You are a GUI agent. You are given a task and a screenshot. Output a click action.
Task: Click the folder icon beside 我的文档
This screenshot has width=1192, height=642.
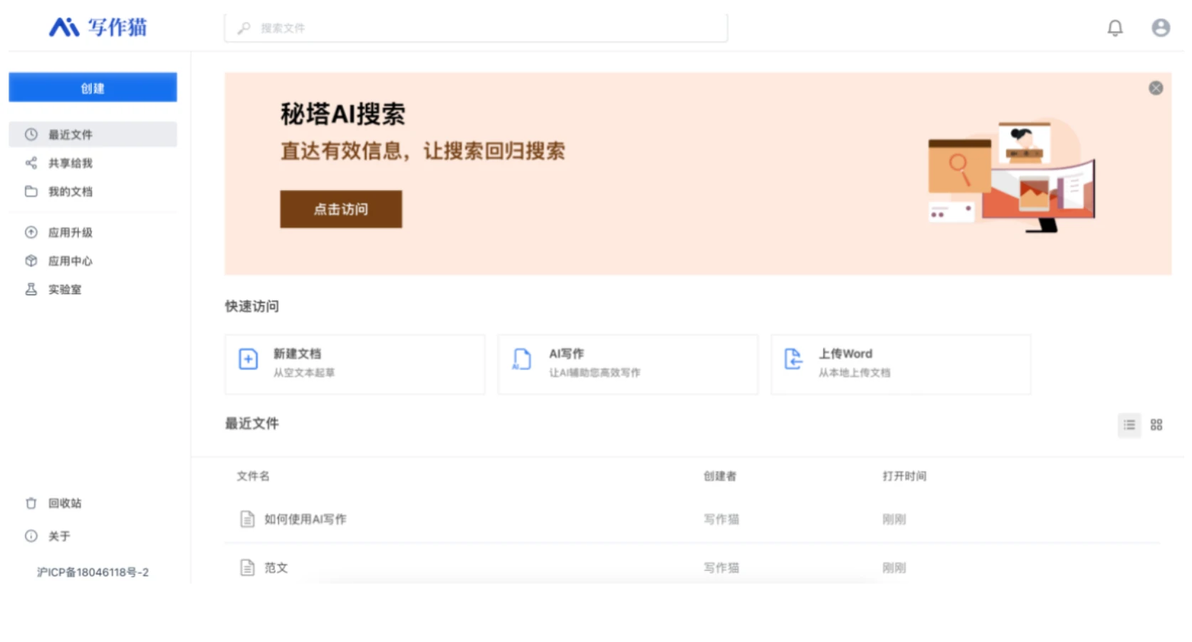31,191
